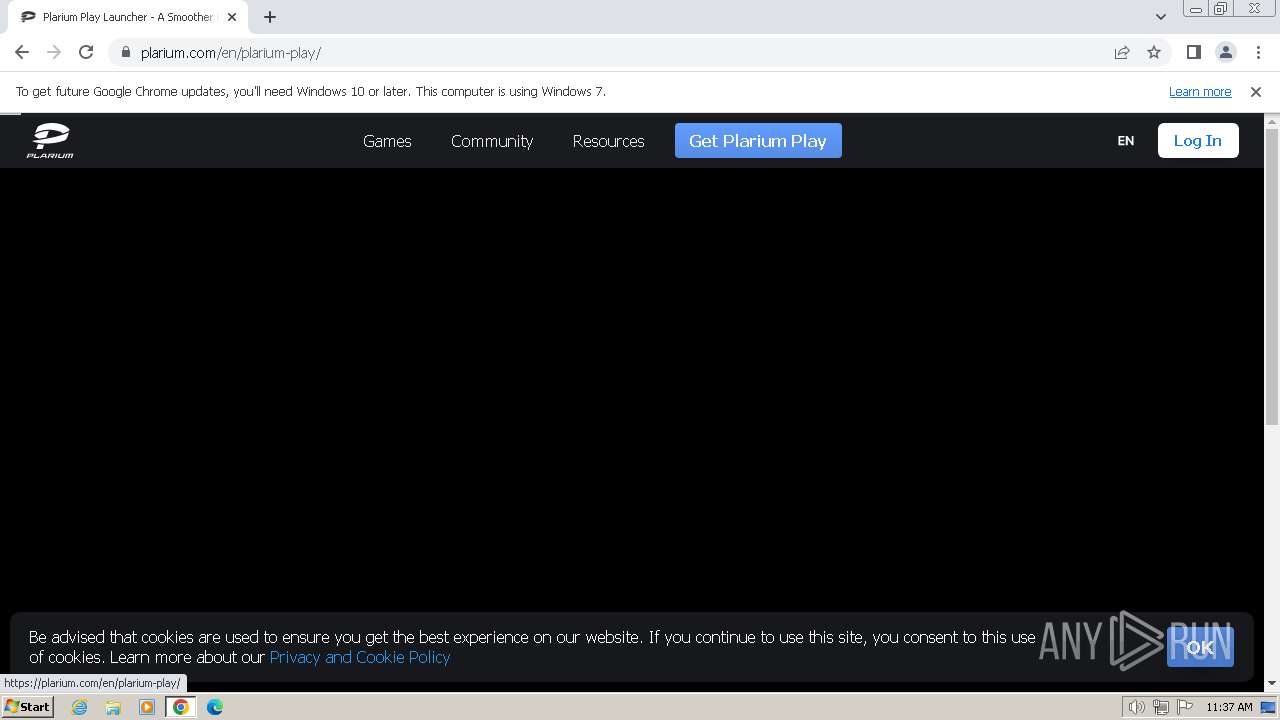Open Chrome profile avatar
The width and height of the screenshot is (1280, 720).
point(1226,52)
